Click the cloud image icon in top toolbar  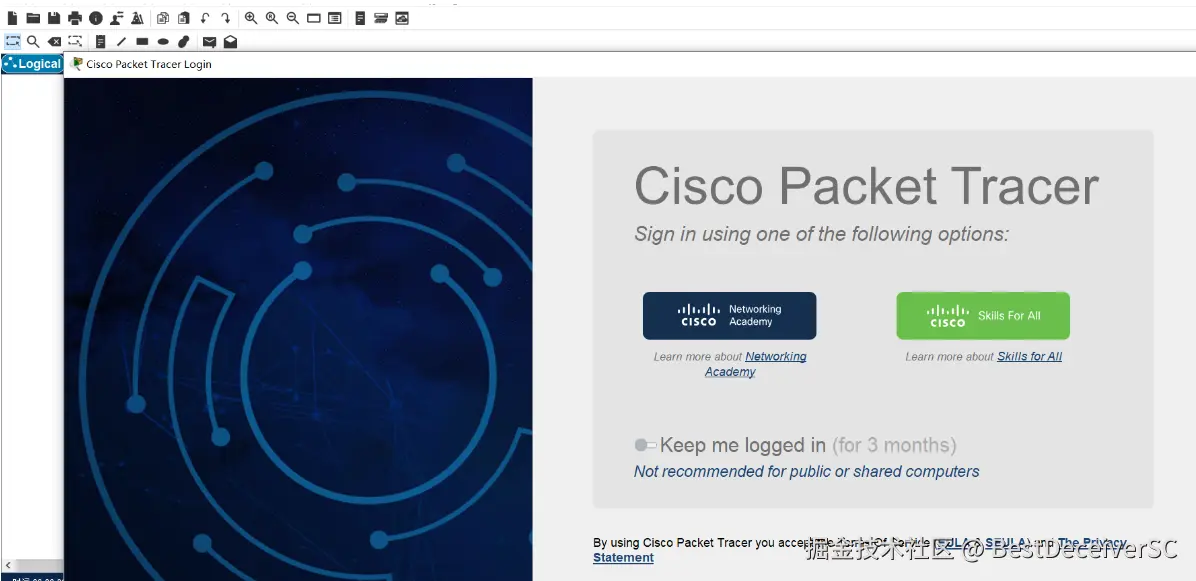(x=402, y=18)
